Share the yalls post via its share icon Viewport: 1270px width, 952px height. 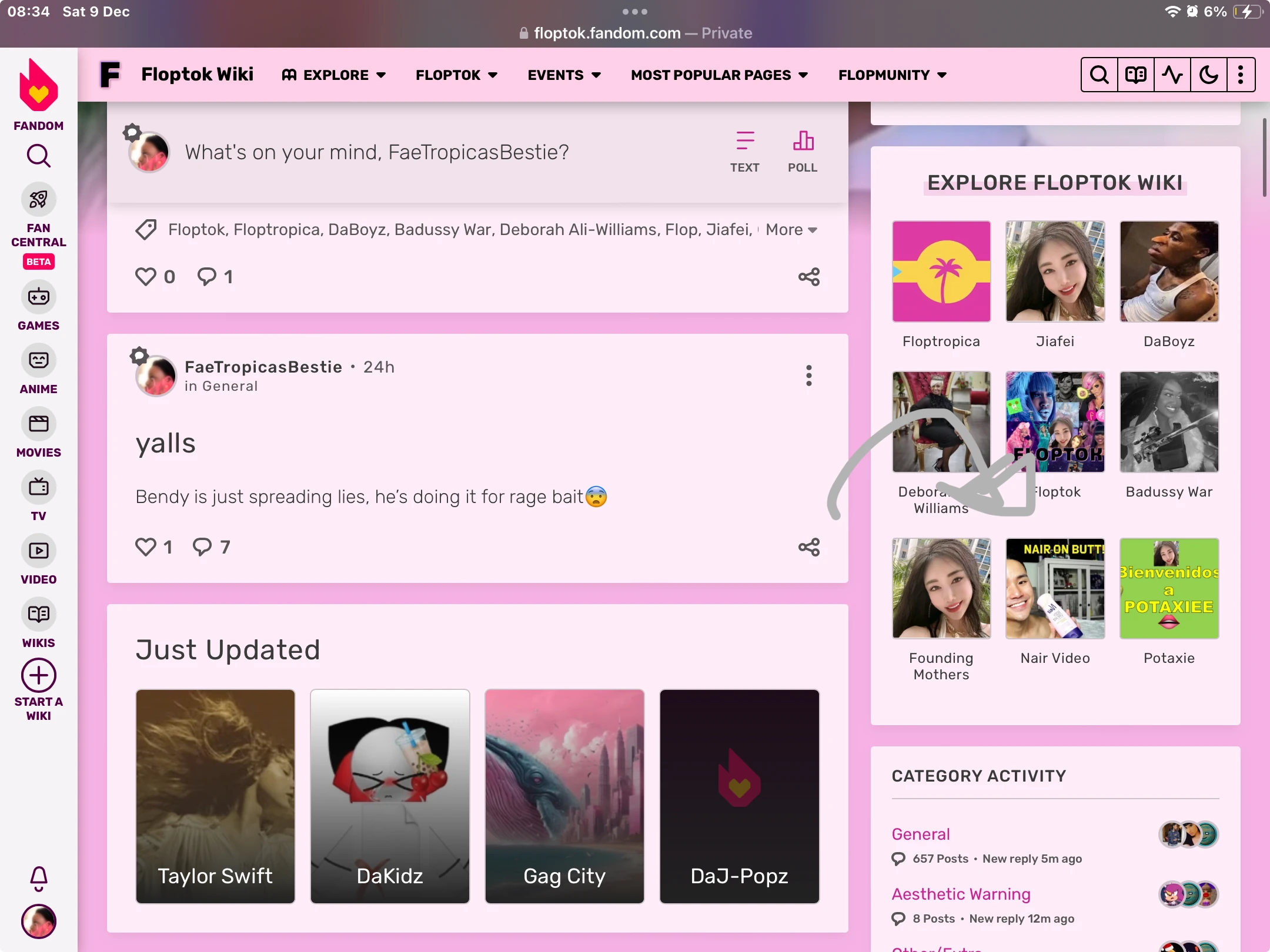pyautogui.click(x=808, y=547)
